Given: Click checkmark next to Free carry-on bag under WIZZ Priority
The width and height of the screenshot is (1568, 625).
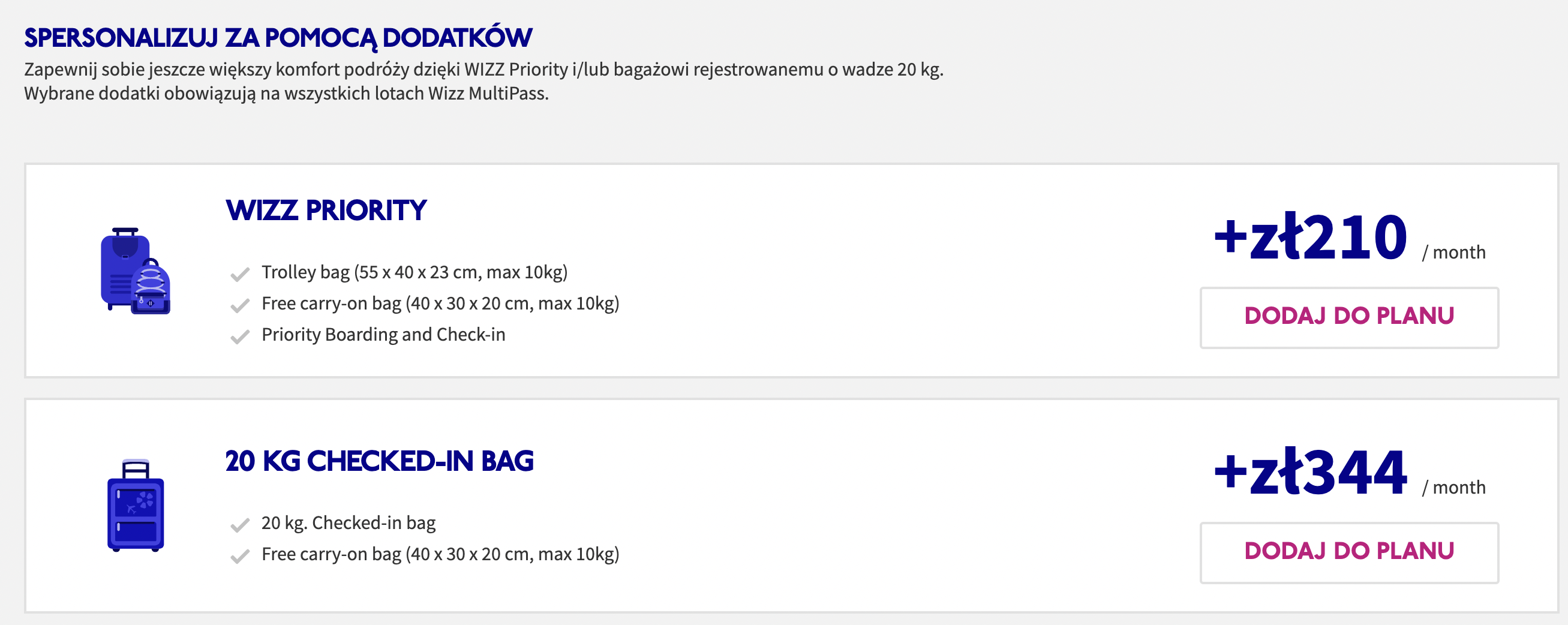Looking at the screenshot, I should pyautogui.click(x=240, y=305).
